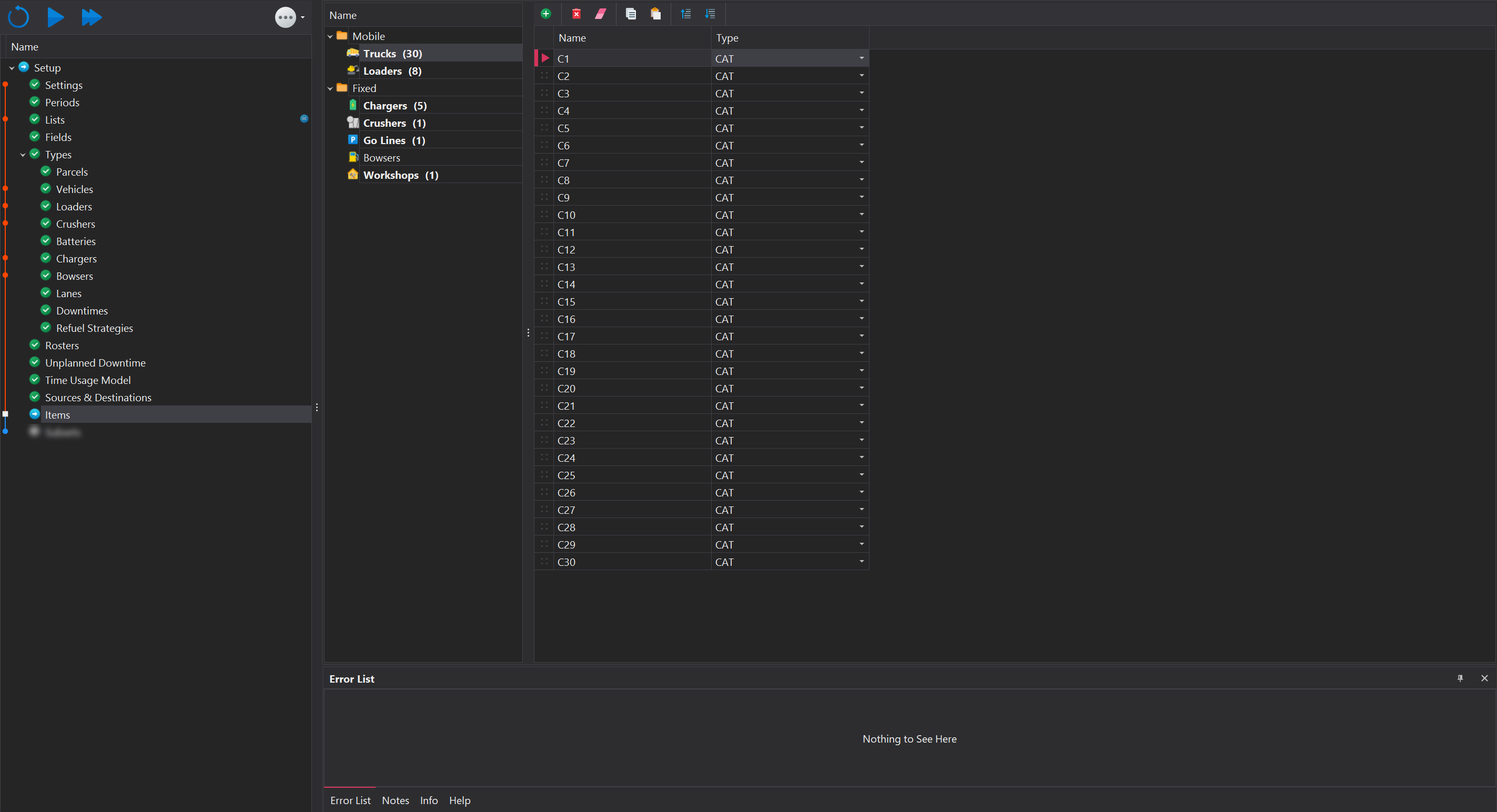Collapse the Types tree node
The image size is (1497, 812).
(23, 155)
